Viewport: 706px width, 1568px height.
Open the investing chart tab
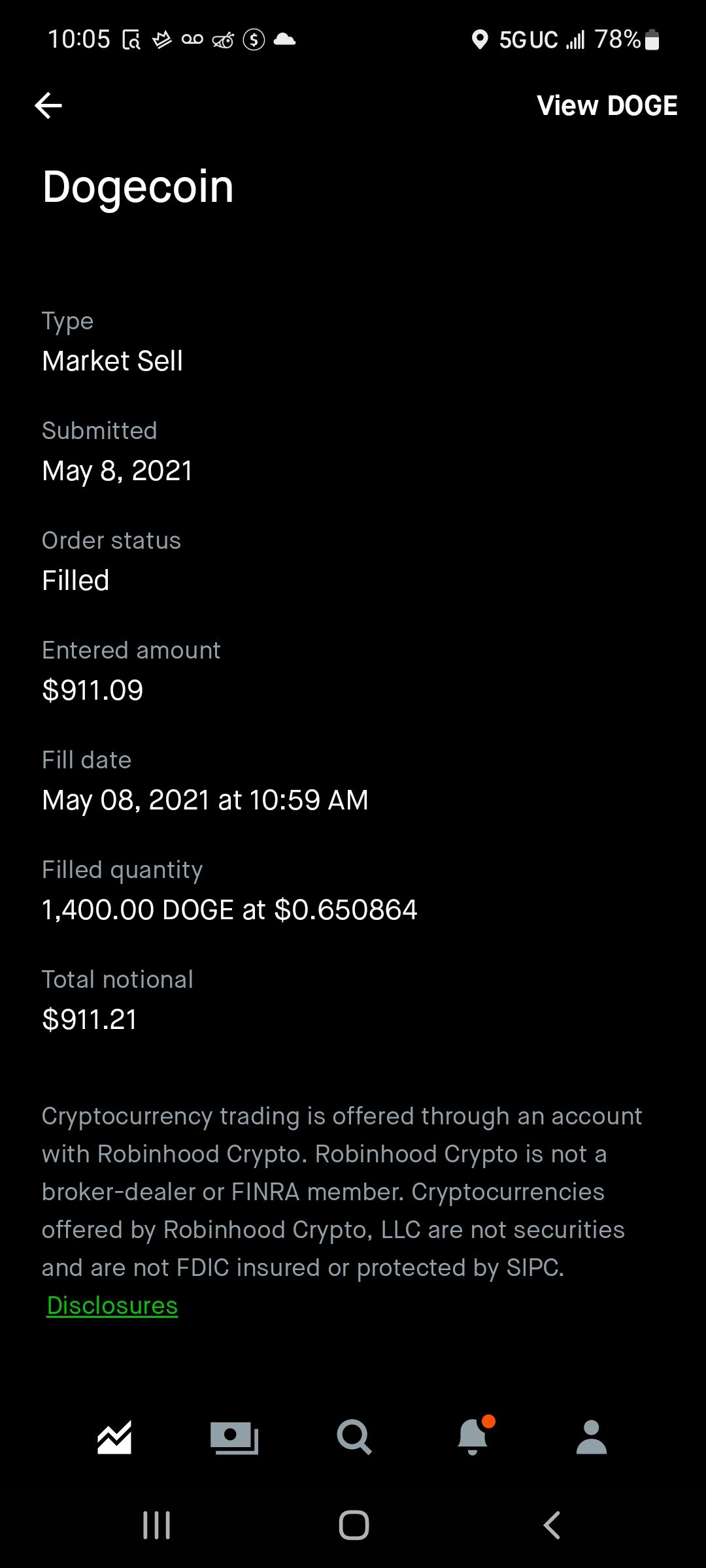[x=114, y=1437]
